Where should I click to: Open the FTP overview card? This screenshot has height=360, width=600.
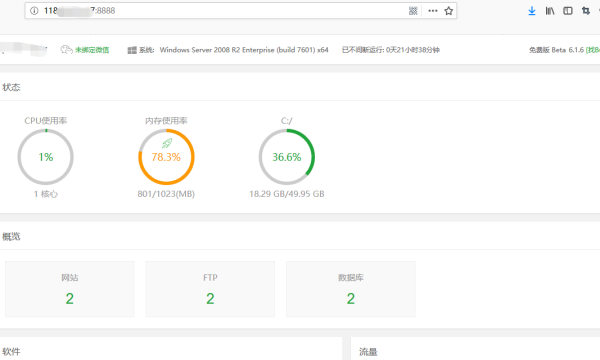[210, 289]
